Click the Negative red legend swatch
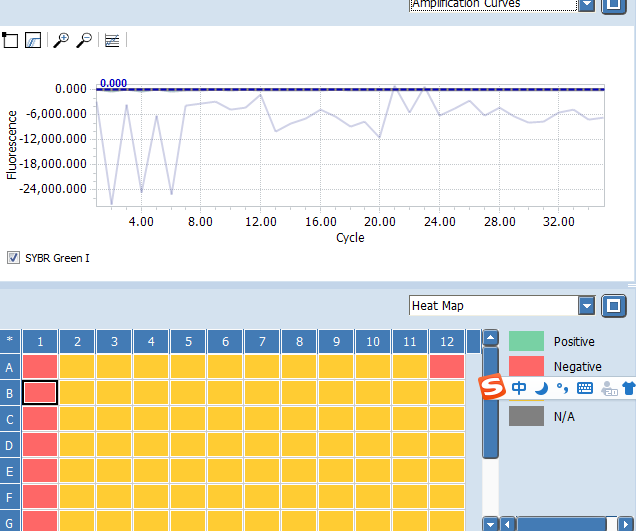 click(526, 366)
